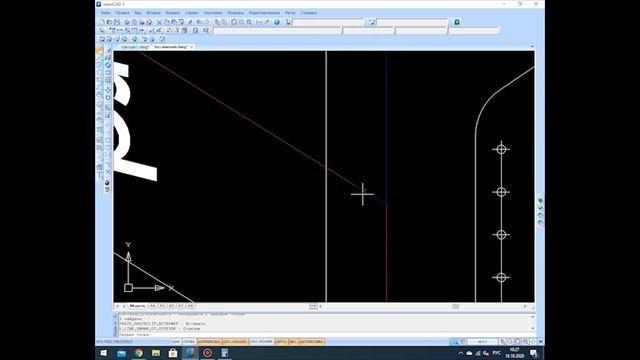This screenshot has height=360, width=640.
Task: Select the Text tool marked T
Action: pos(100,175)
